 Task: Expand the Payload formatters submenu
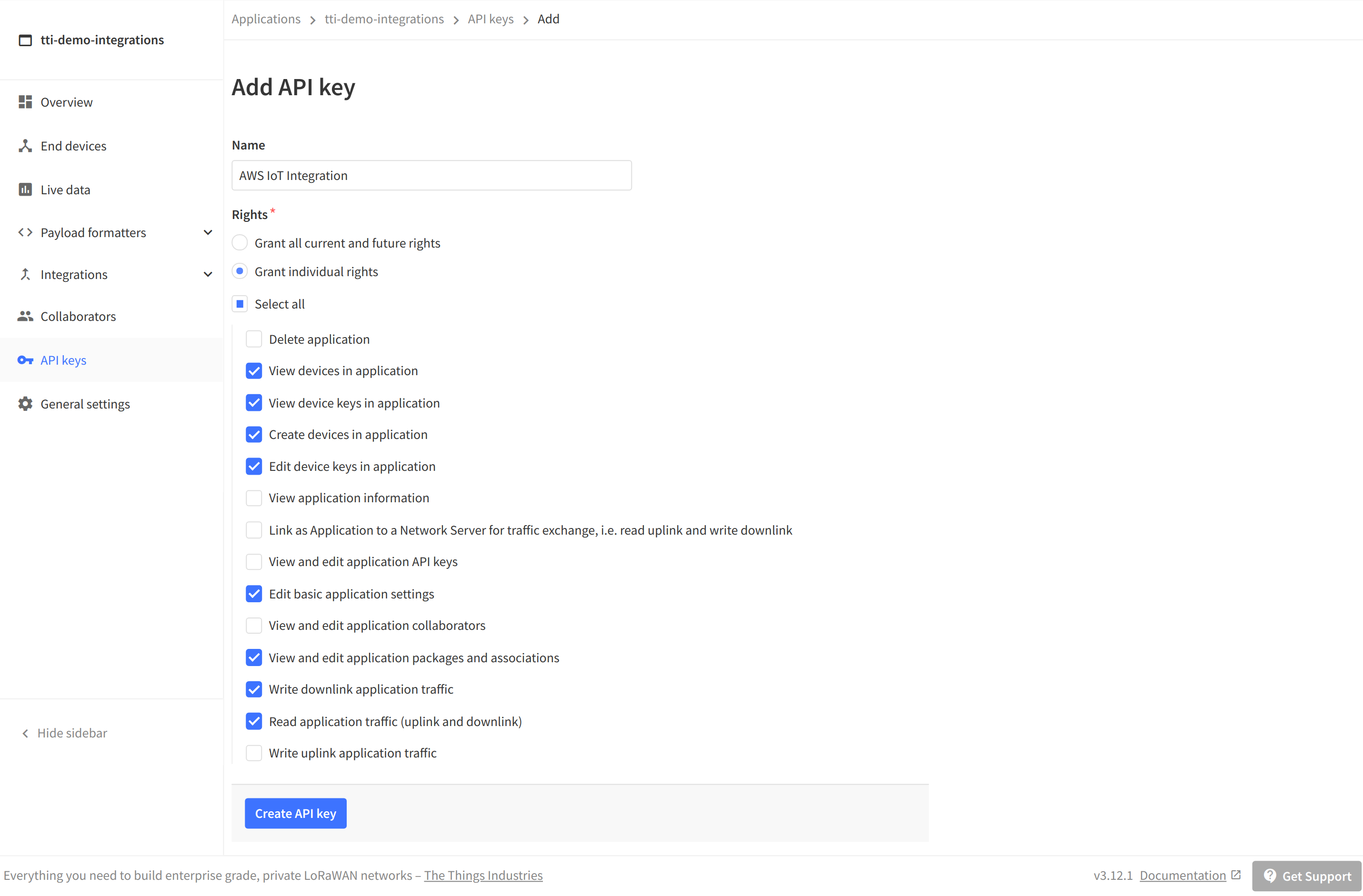pyautogui.click(x=207, y=232)
